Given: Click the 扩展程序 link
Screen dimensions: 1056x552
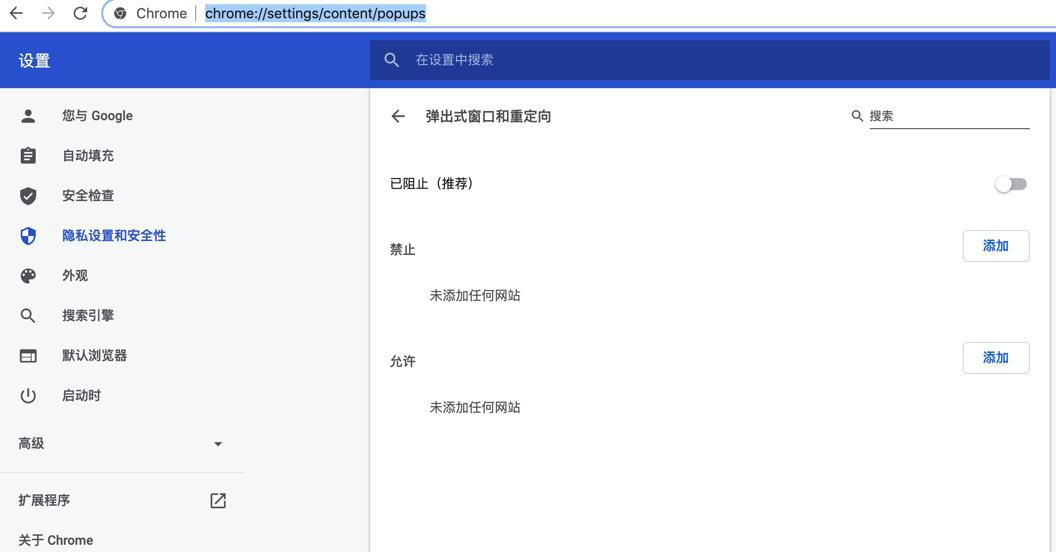Looking at the screenshot, I should tap(44, 500).
